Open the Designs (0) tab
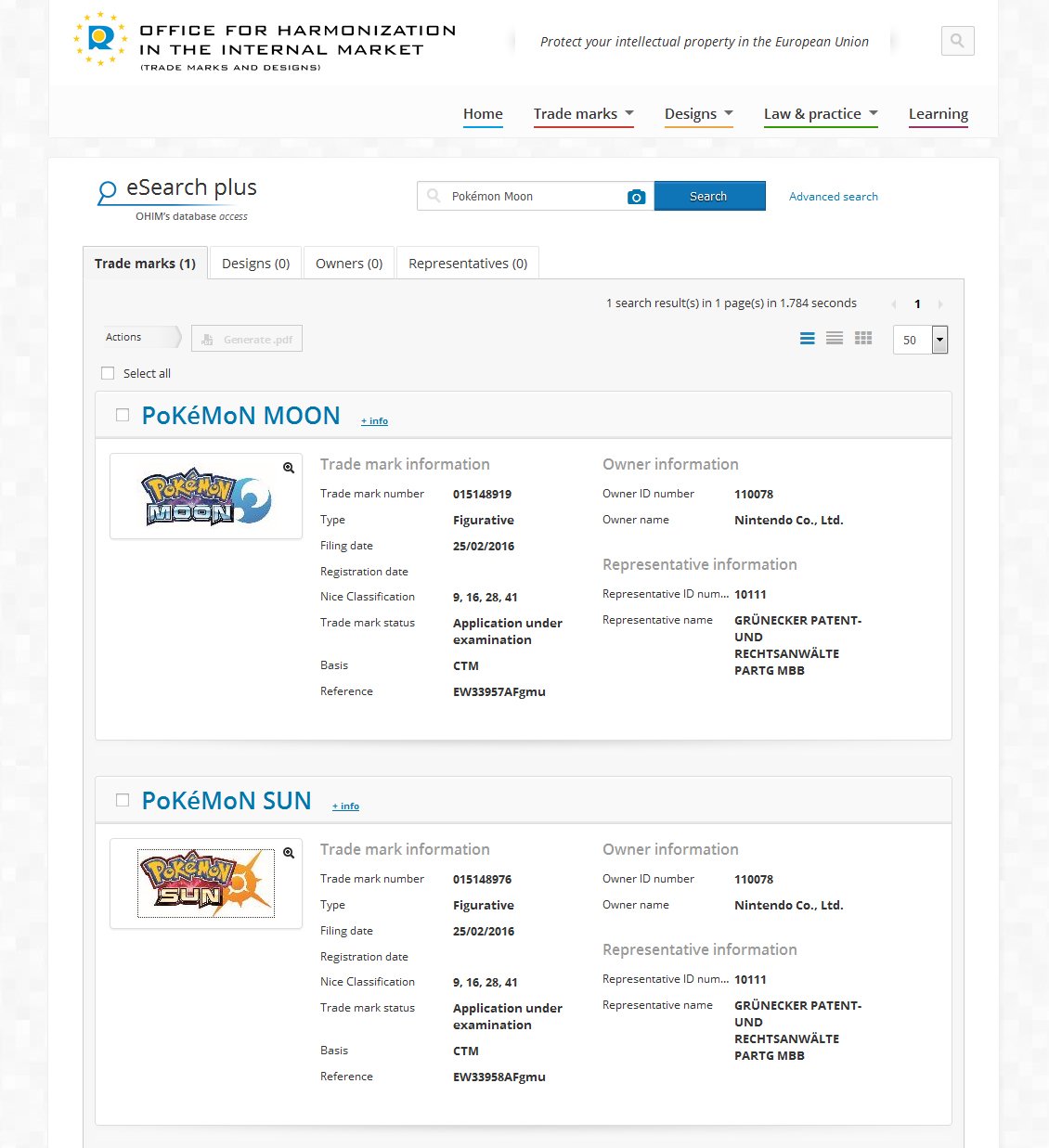The width and height of the screenshot is (1049, 1148). tap(255, 264)
